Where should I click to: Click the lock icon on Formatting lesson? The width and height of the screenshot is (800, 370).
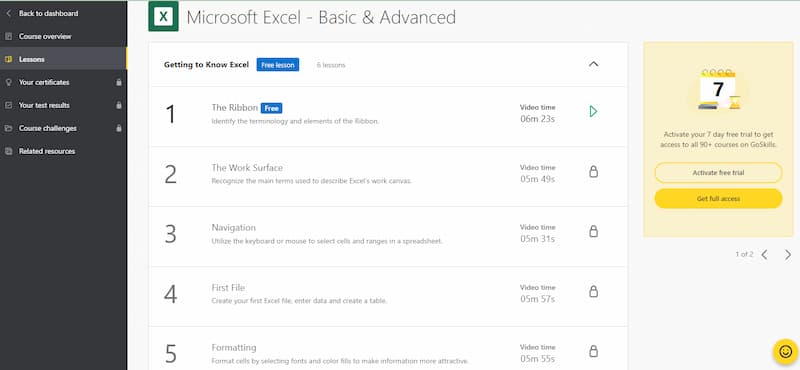[593, 351]
